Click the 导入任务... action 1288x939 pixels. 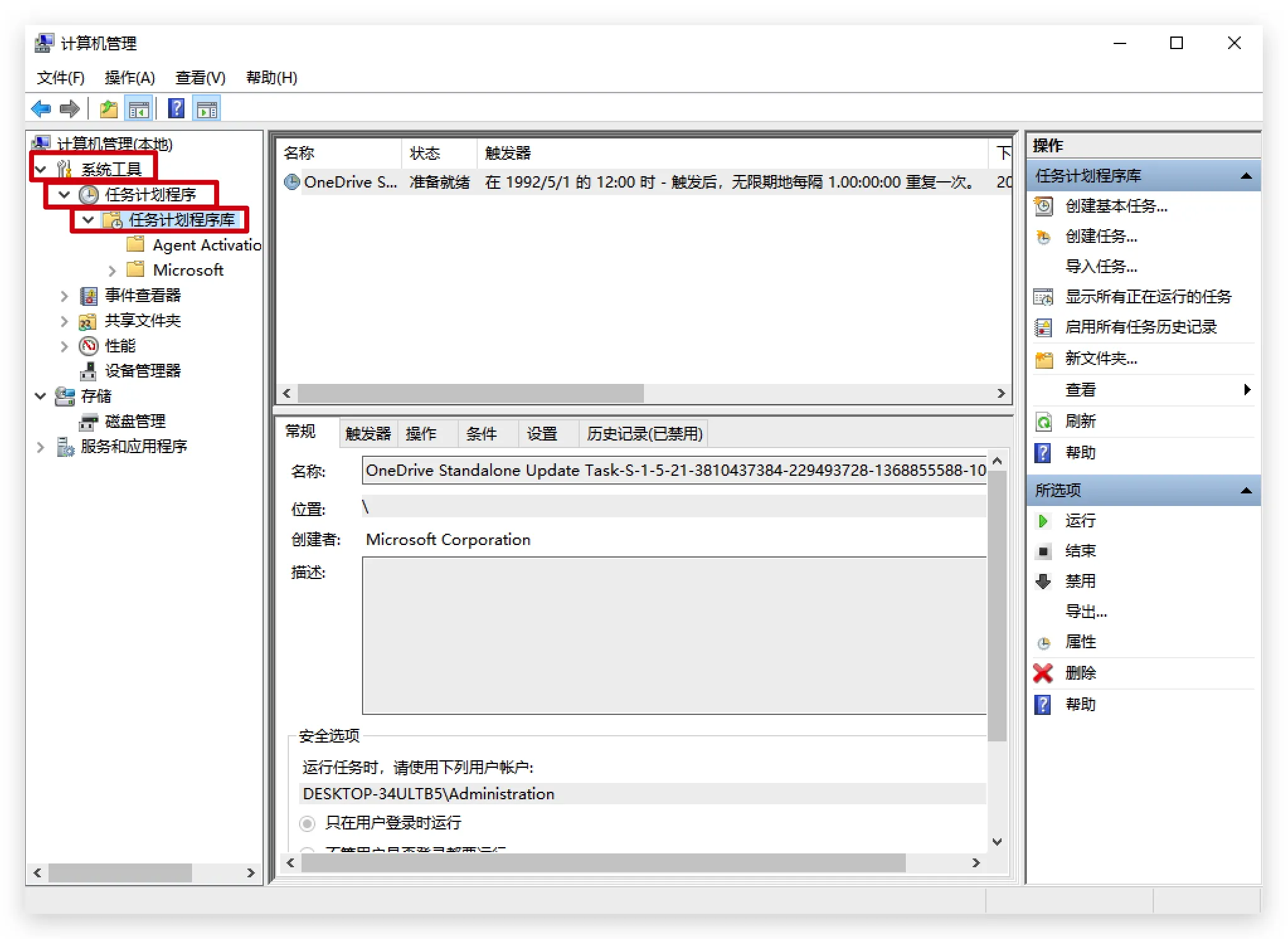tap(1102, 266)
